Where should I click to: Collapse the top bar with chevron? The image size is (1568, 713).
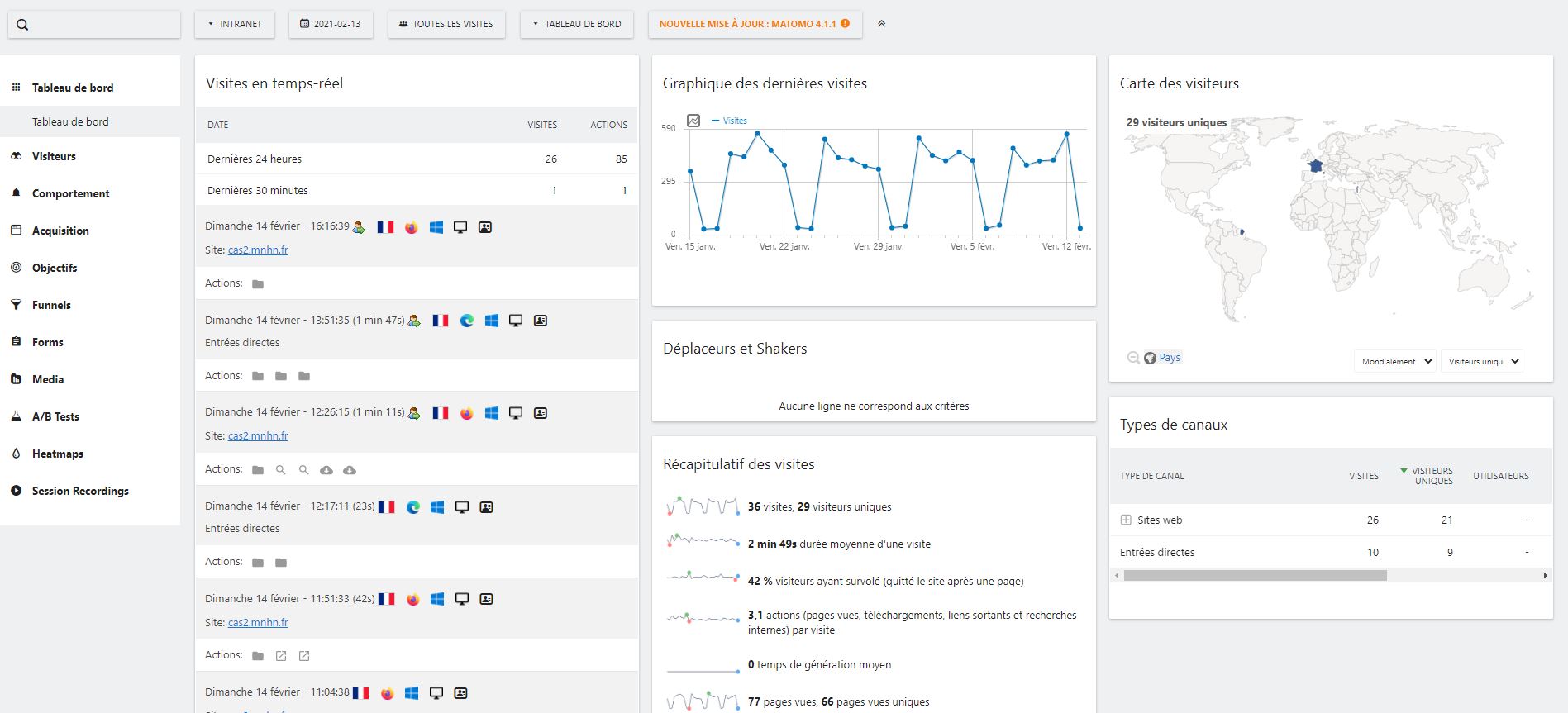[x=881, y=24]
